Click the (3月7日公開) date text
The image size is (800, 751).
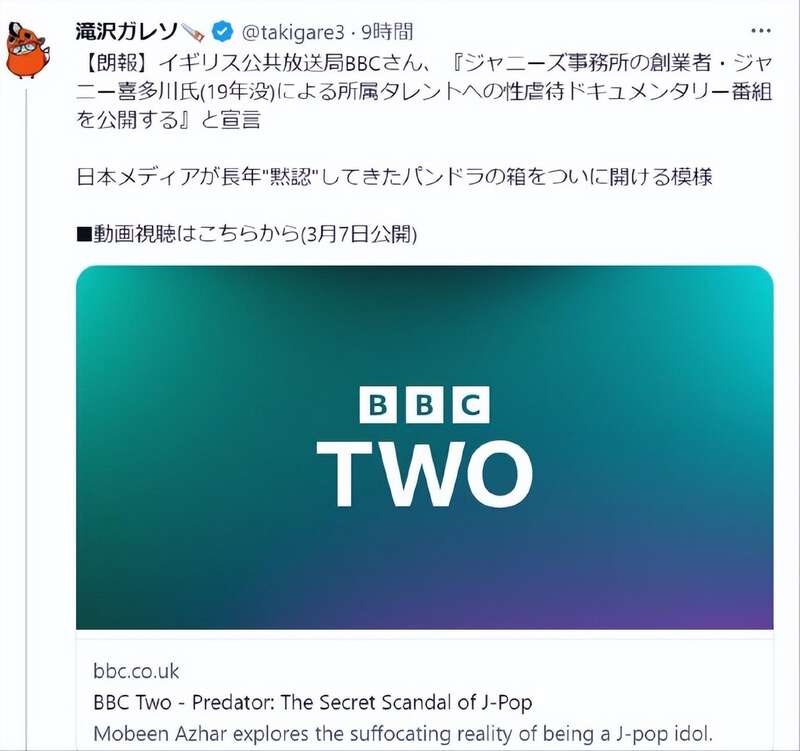tap(359, 234)
